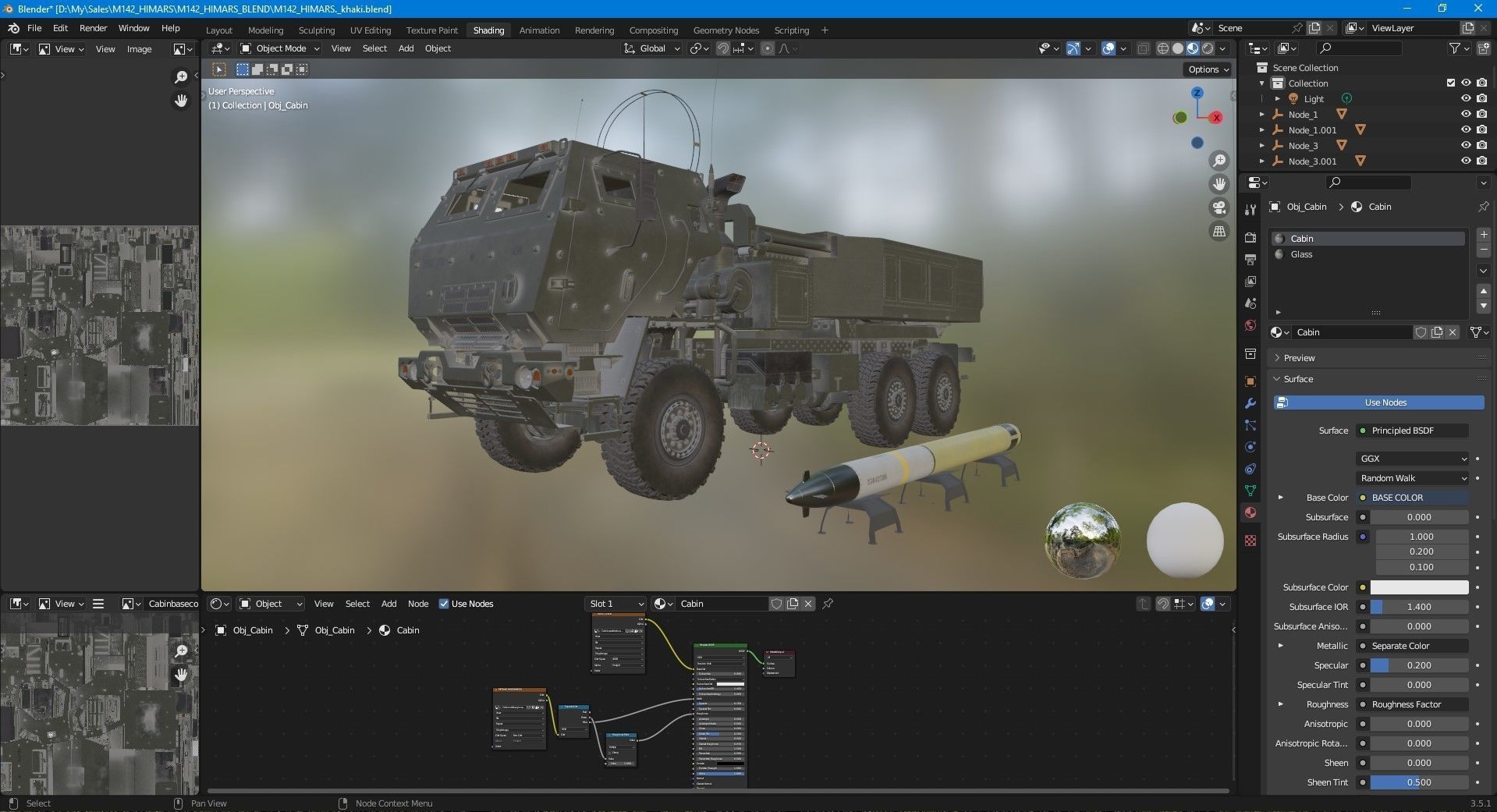
Task: Move material slot up
Action: coord(1484,291)
